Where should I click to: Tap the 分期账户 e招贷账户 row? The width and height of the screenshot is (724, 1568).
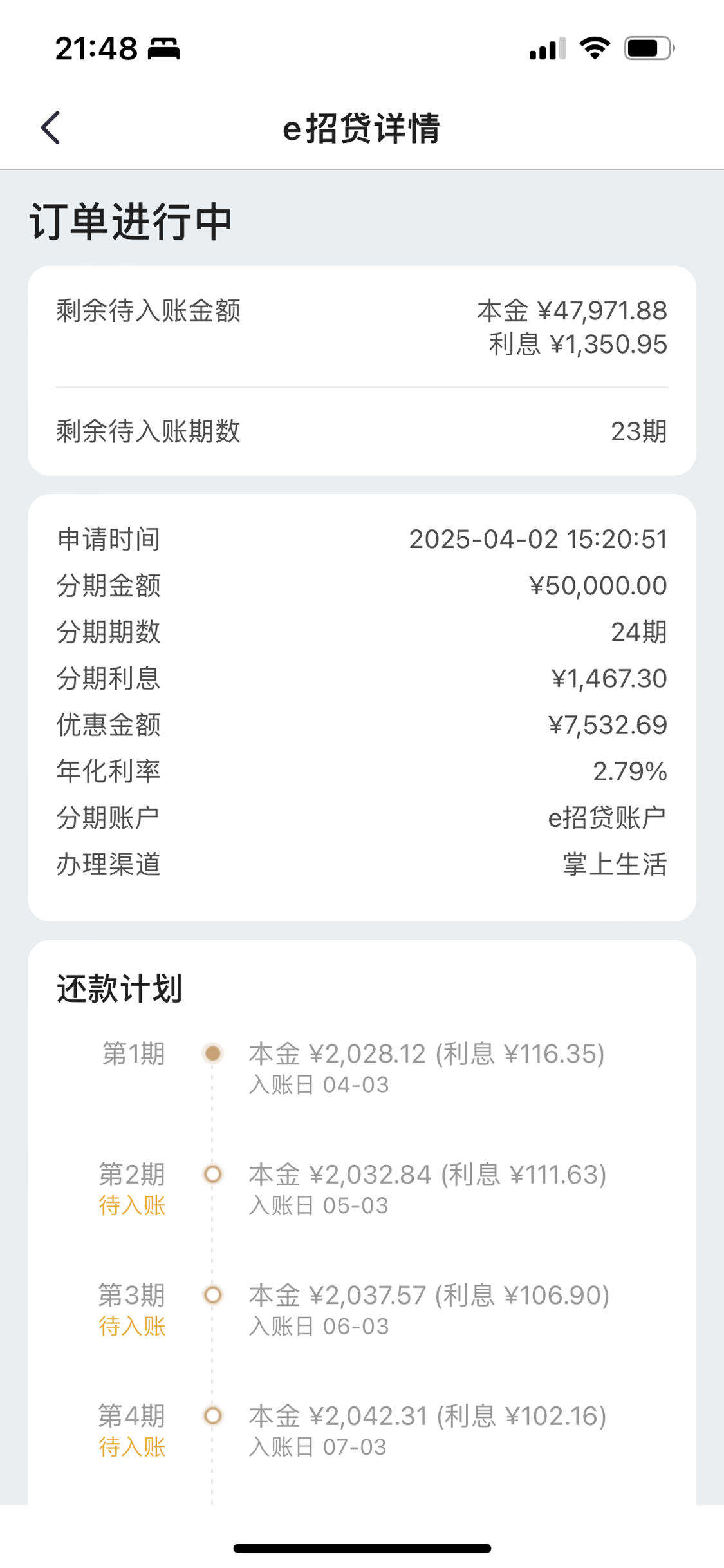362,818
